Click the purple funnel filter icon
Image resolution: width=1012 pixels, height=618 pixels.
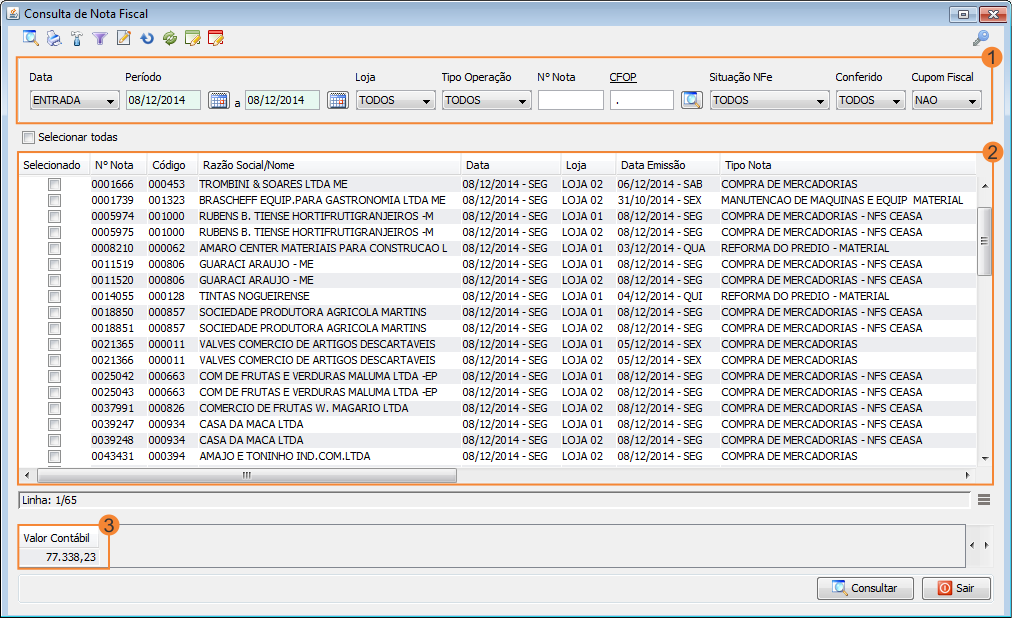(x=99, y=39)
